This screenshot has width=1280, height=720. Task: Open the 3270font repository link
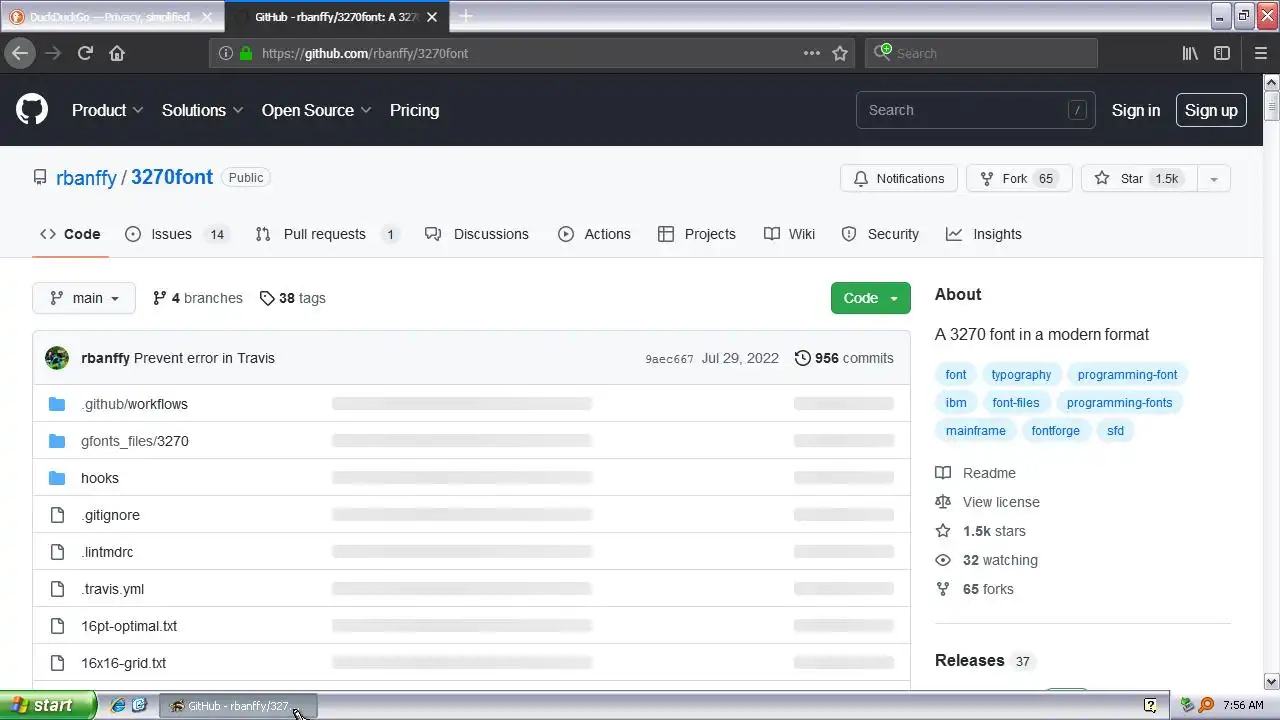[x=172, y=177]
